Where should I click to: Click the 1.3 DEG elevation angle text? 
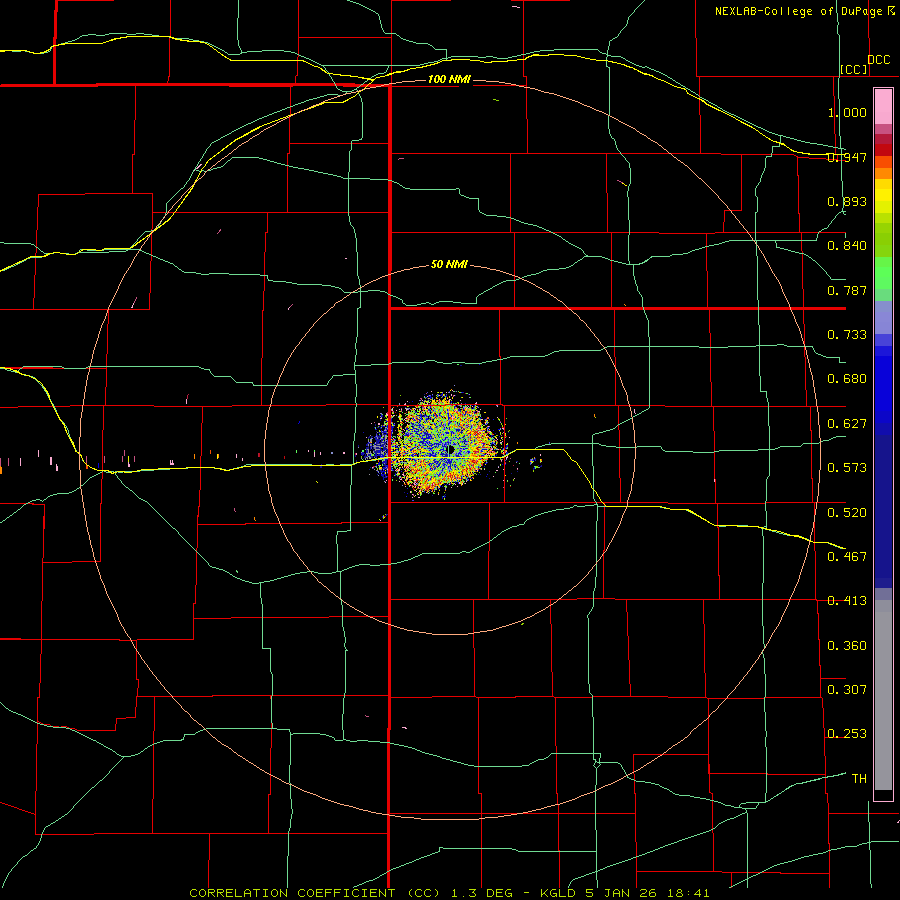click(x=482, y=893)
